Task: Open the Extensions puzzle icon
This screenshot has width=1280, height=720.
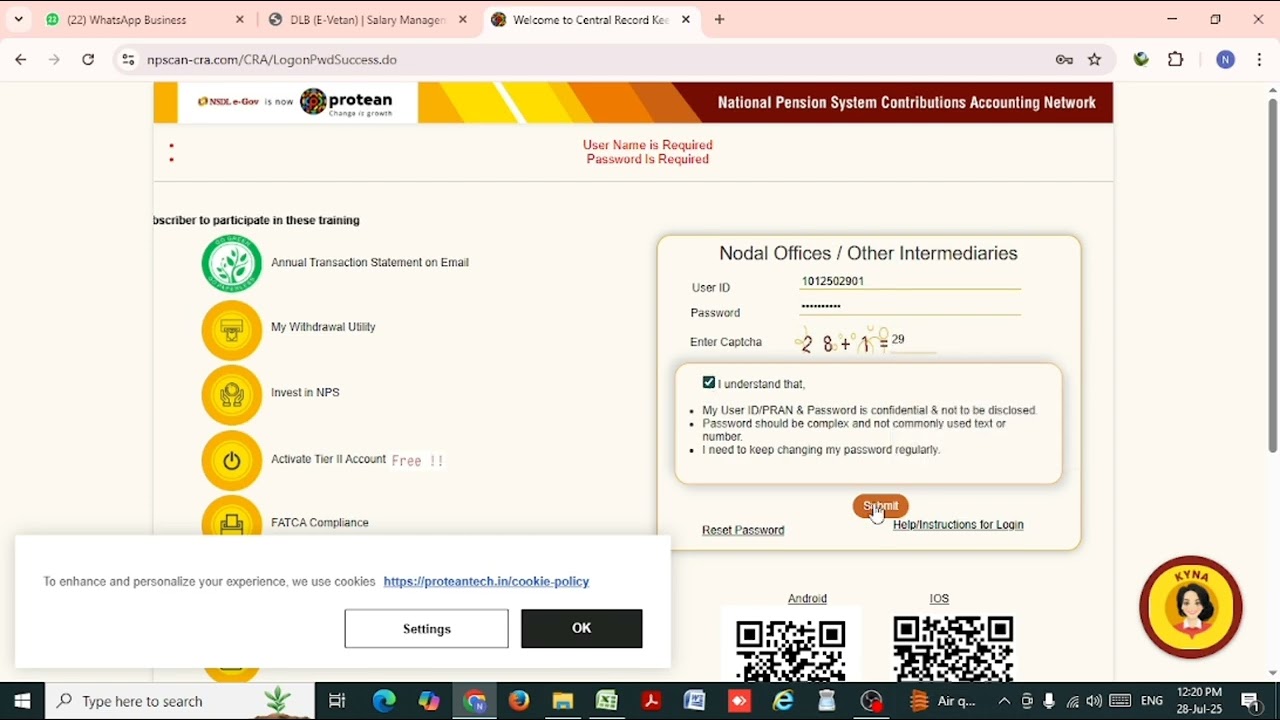Action: [x=1176, y=60]
